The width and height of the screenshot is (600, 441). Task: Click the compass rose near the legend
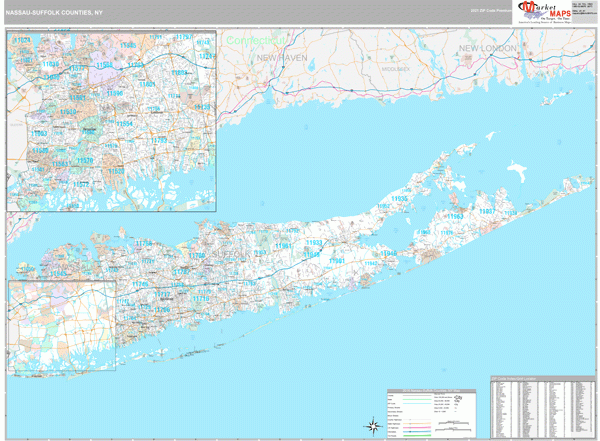point(373,426)
